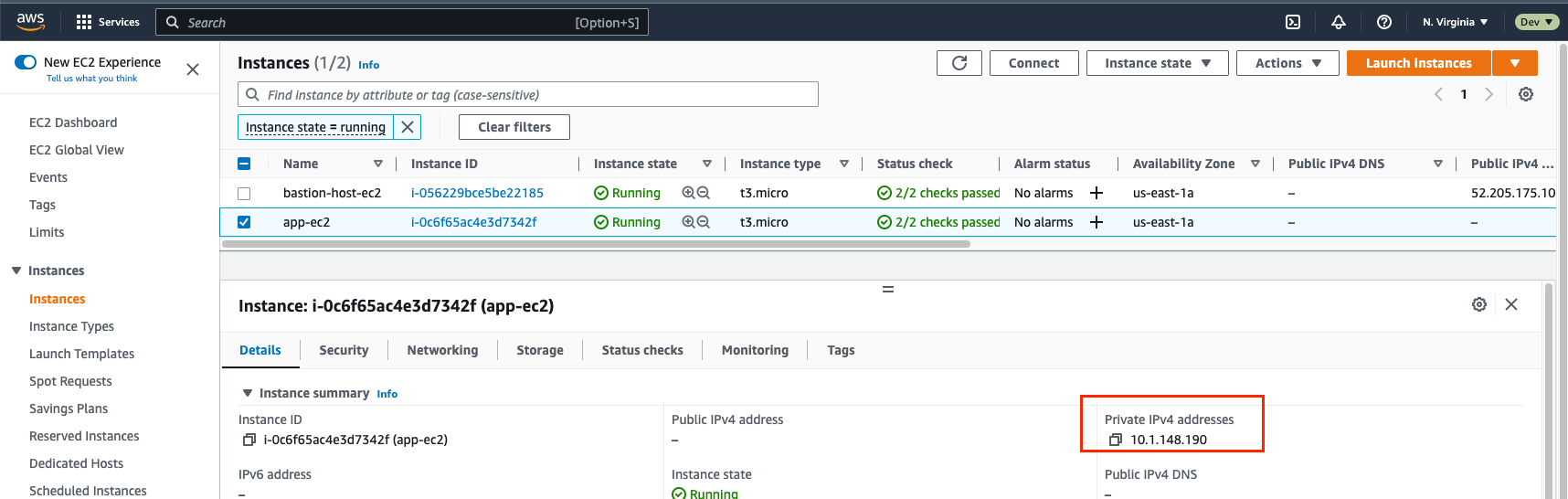Go to previous page of instances
The width and height of the screenshot is (1568, 499).
point(1438,94)
